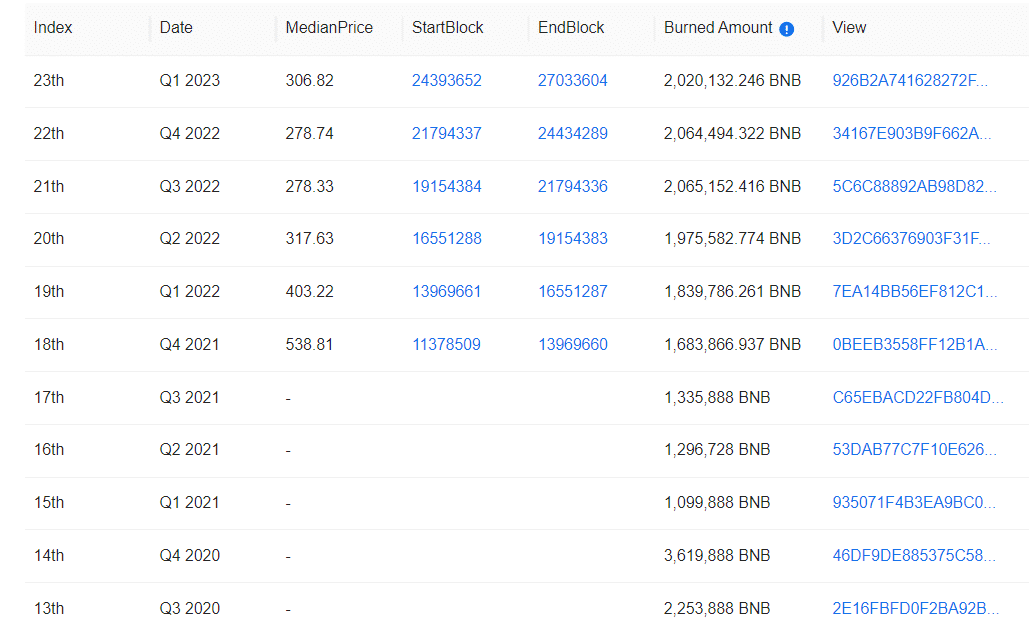
Task: Open start block 19154384
Action: pos(446,186)
